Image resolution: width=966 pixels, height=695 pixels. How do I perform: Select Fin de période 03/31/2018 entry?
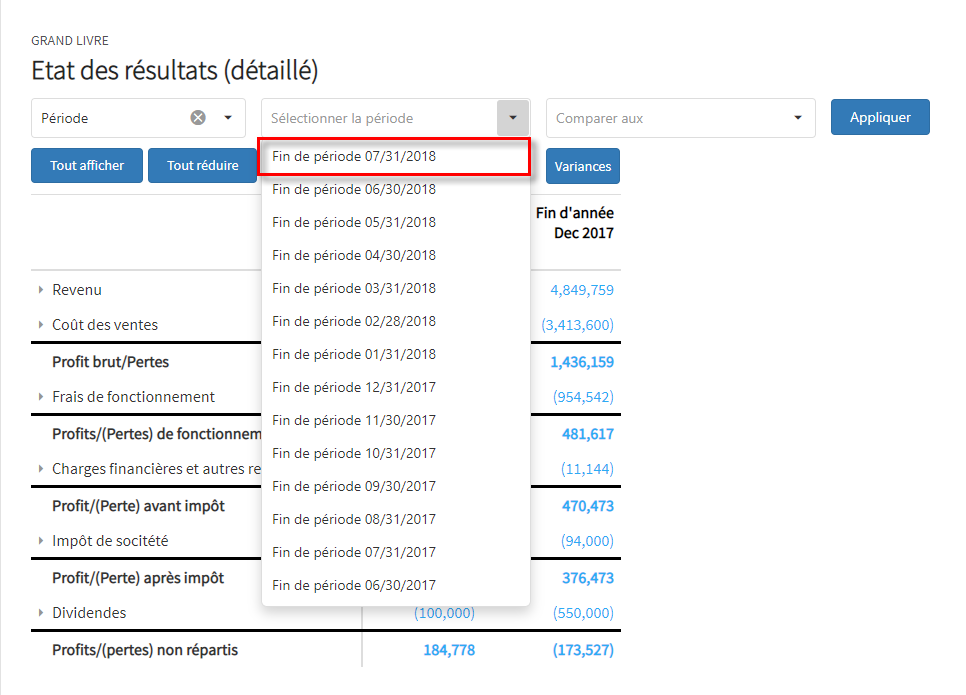[354, 289]
